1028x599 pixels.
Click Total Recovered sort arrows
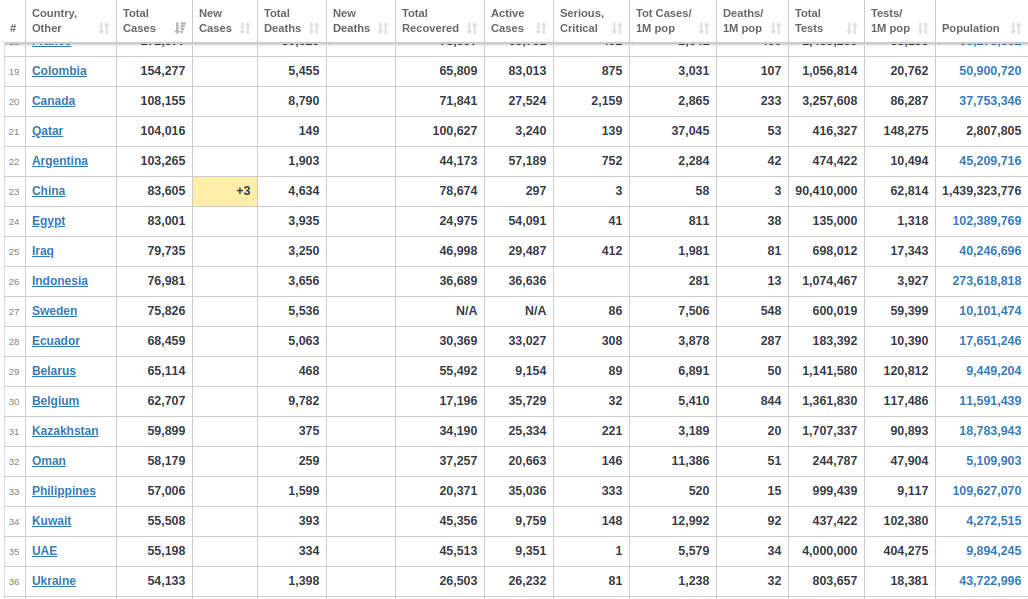click(x=472, y=28)
